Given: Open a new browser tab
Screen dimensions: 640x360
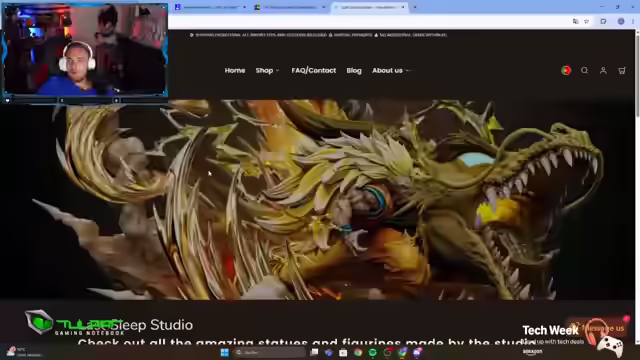Looking at the screenshot, I should (x=415, y=7).
